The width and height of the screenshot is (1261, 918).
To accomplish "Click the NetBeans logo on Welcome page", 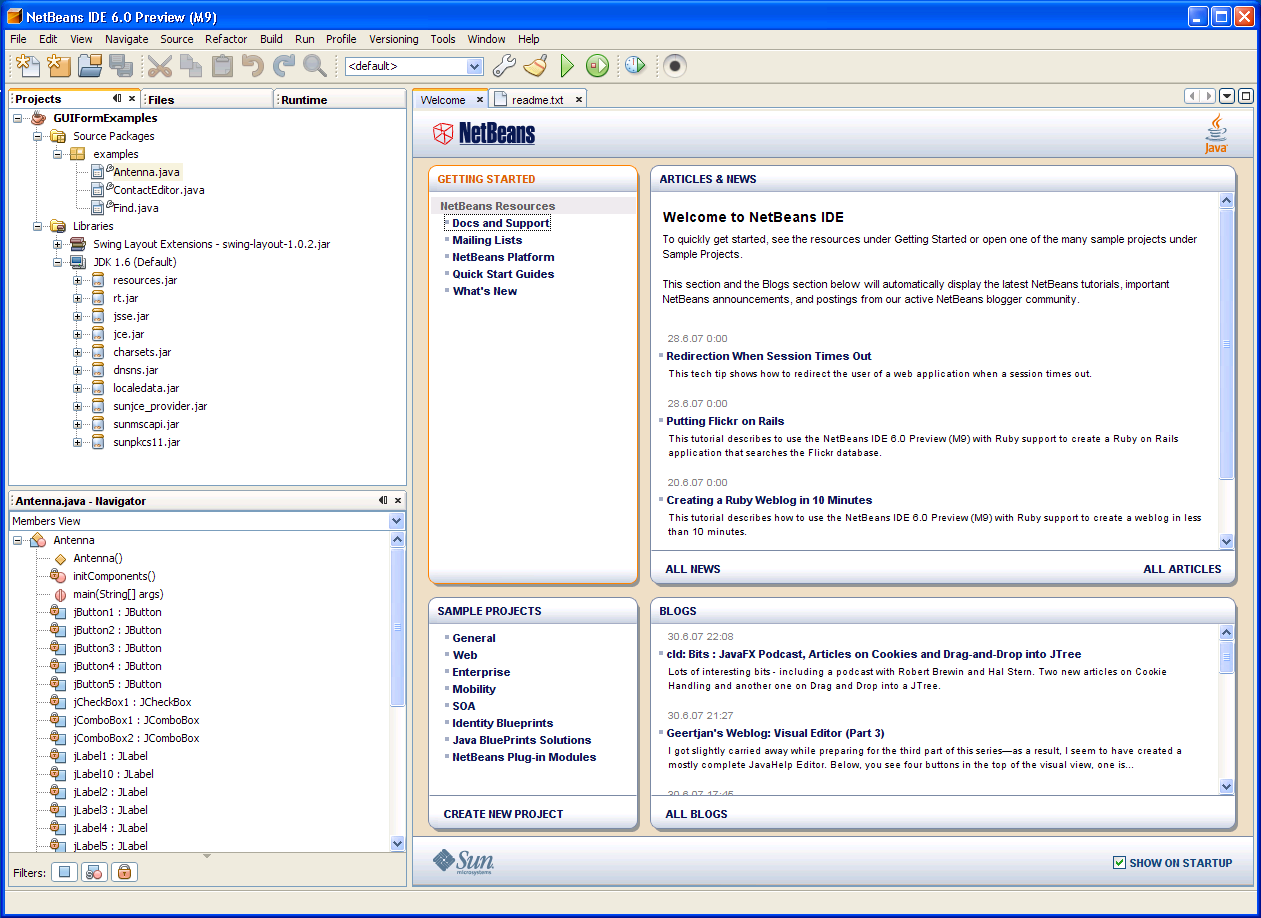I will tap(484, 133).
